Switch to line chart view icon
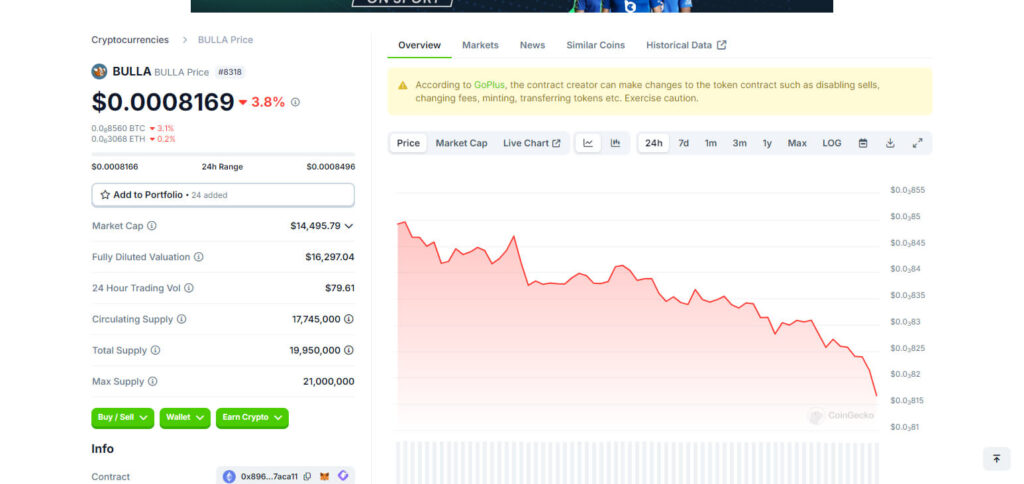 tap(588, 143)
